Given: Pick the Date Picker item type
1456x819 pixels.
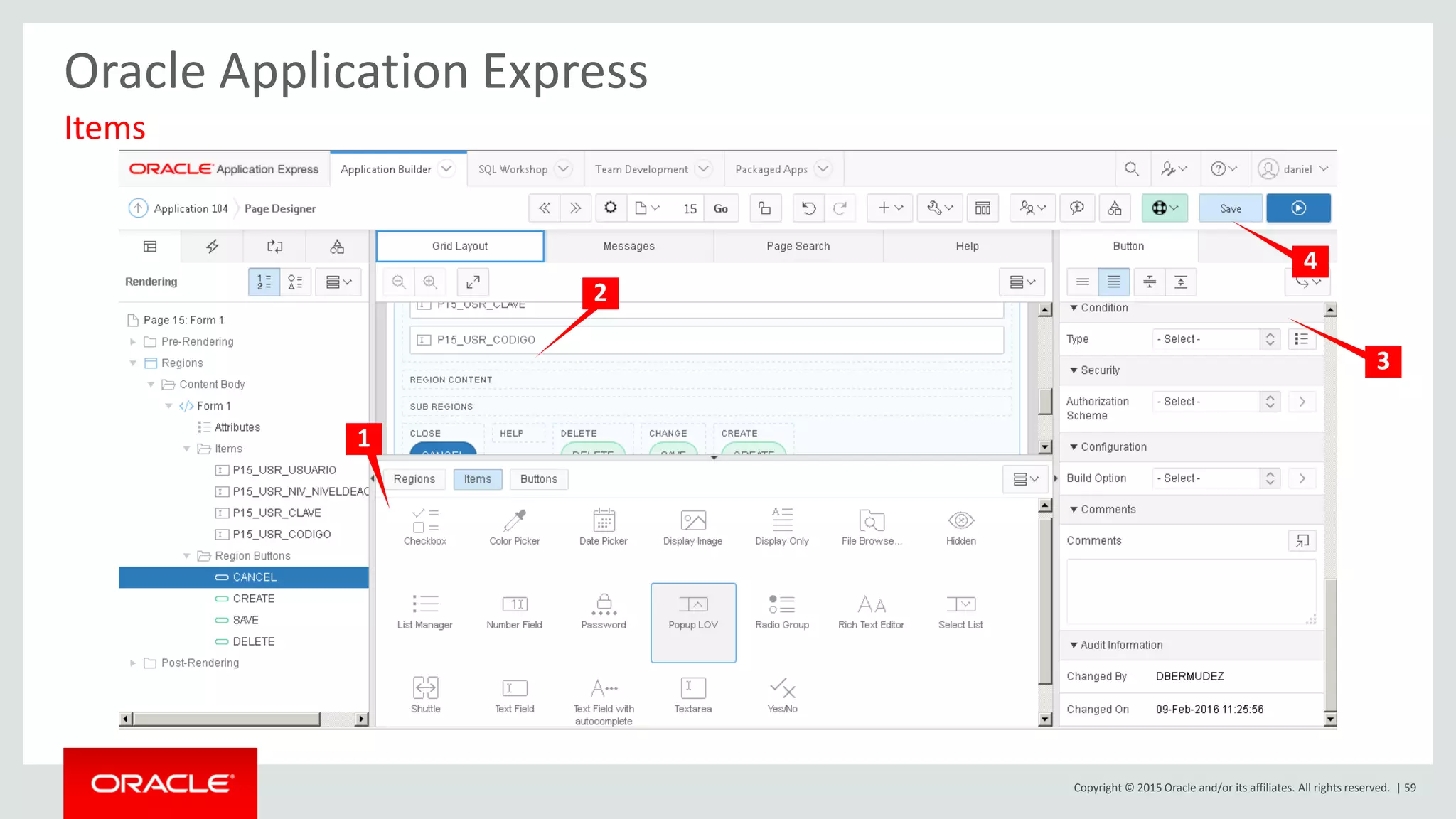Looking at the screenshot, I should 604,528.
